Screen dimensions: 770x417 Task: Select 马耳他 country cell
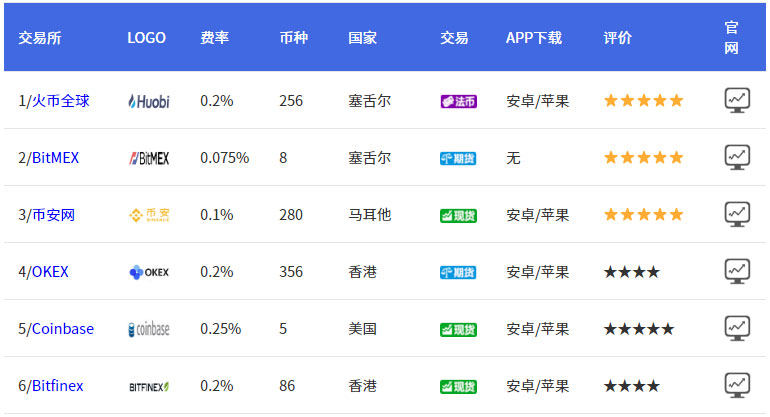pos(369,215)
